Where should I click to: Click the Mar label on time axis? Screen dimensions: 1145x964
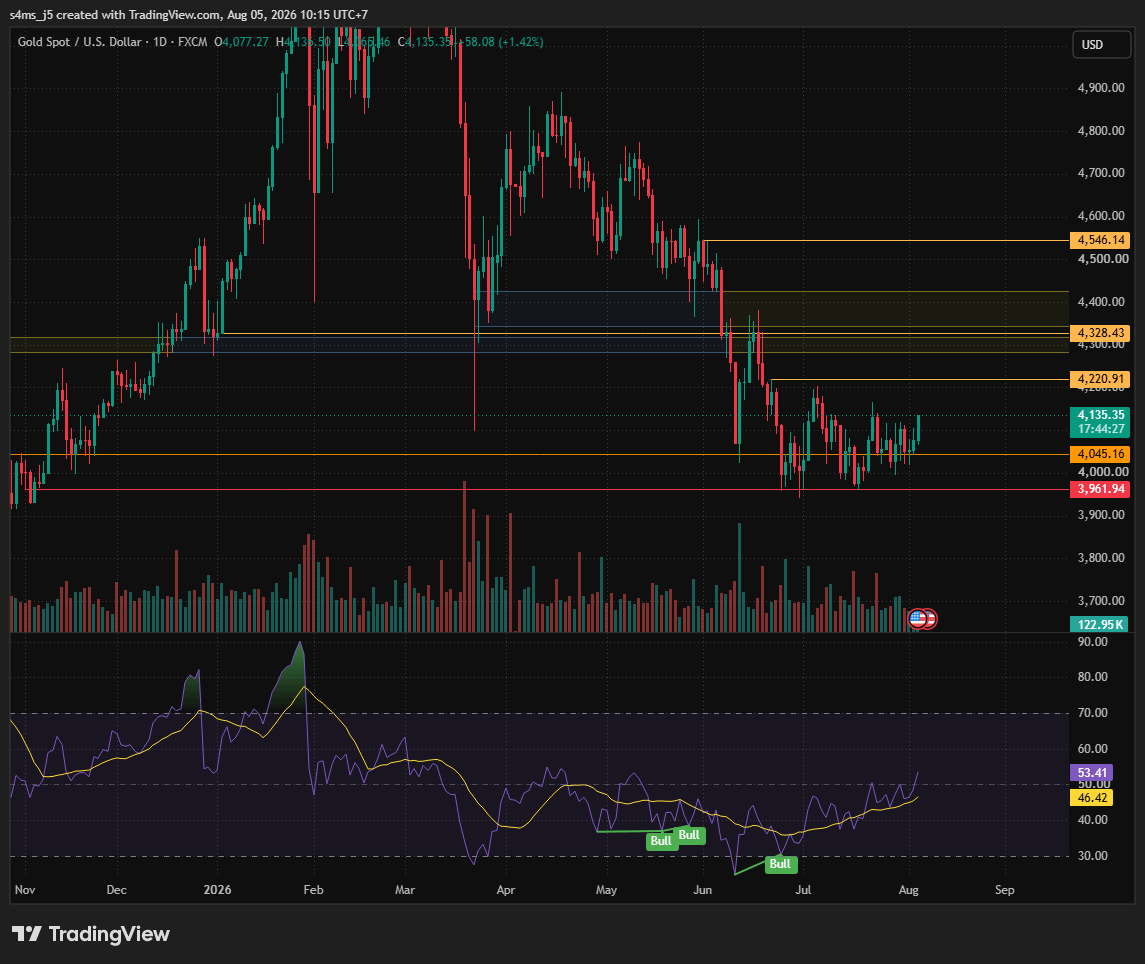405,890
